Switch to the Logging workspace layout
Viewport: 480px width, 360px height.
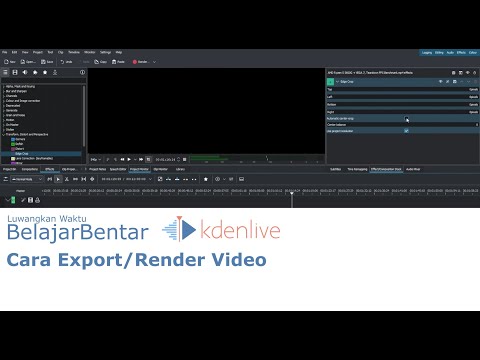coord(427,53)
